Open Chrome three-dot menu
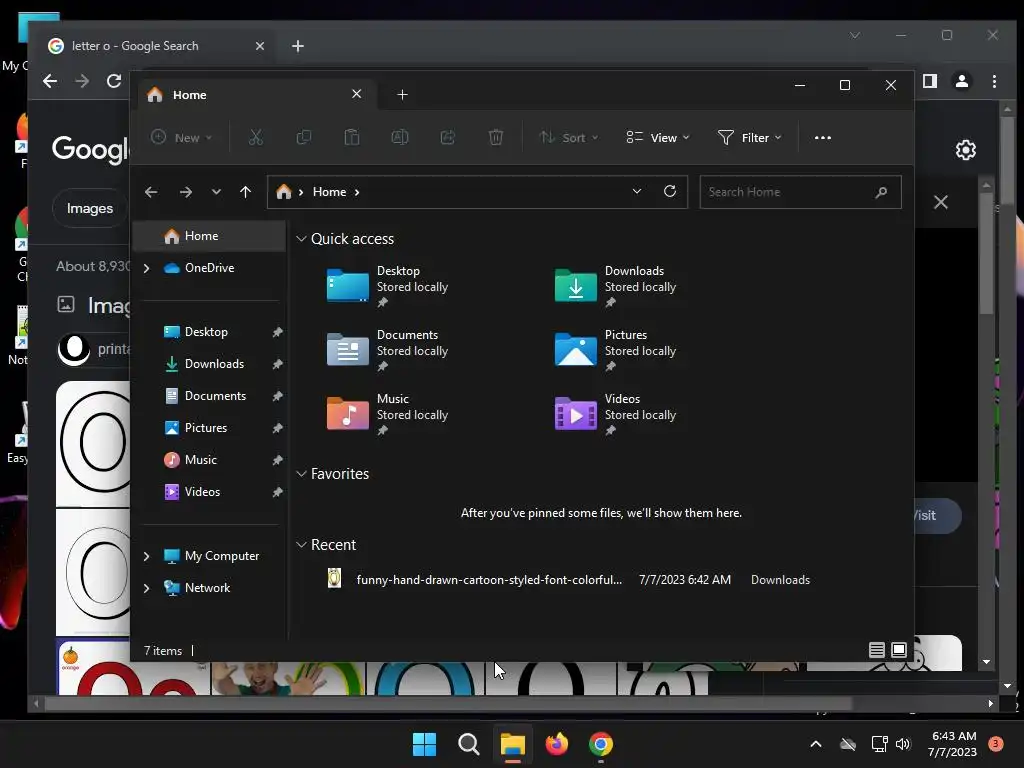The image size is (1024, 768). [994, 81]
